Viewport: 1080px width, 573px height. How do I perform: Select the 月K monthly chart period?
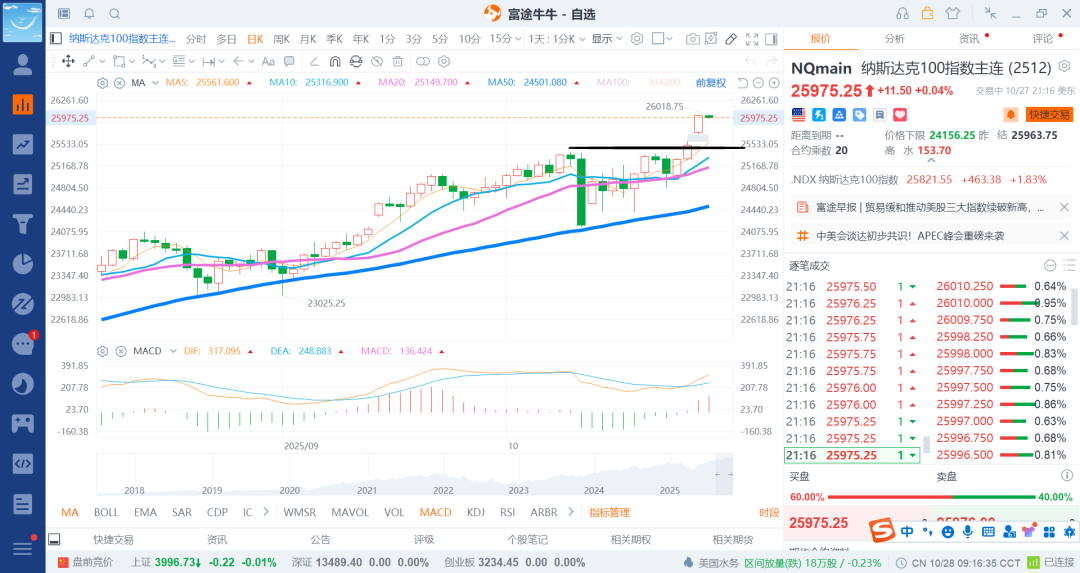[308, 39]
